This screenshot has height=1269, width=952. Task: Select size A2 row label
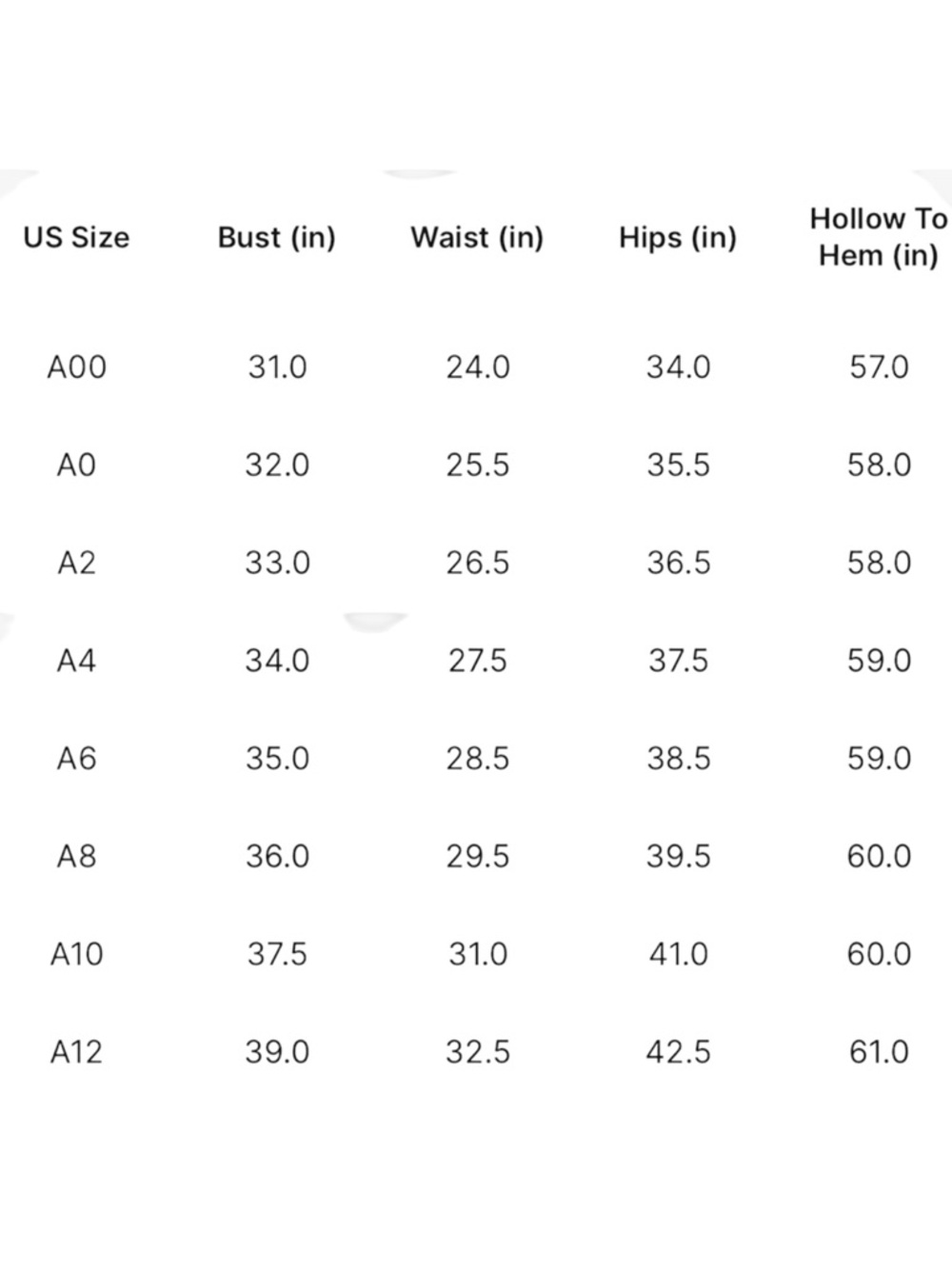coord(77,564)
